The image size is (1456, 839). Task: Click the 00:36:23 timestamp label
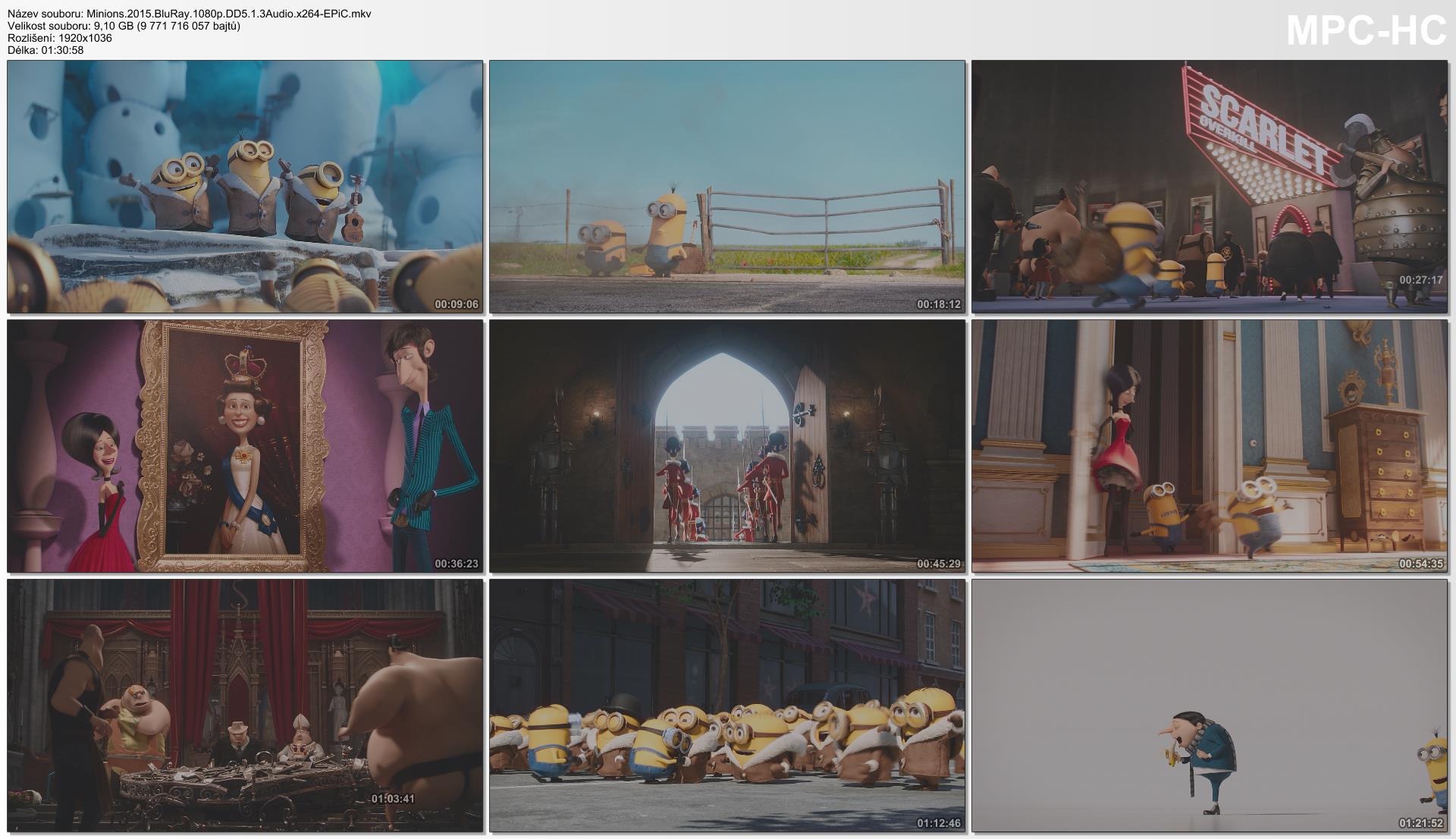tap(456, 564)
